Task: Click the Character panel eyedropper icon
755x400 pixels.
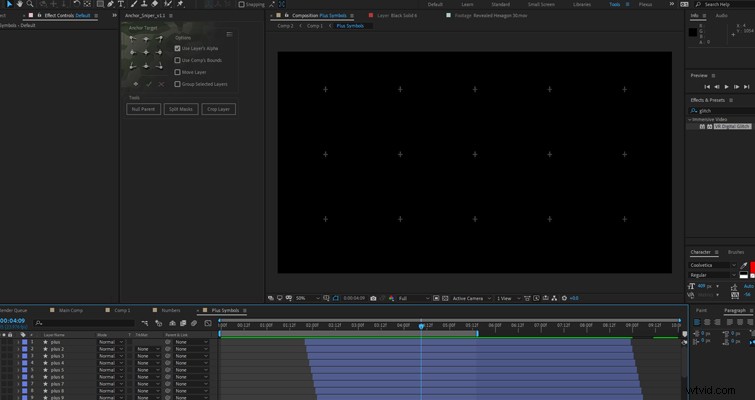Action: point(743,265)
